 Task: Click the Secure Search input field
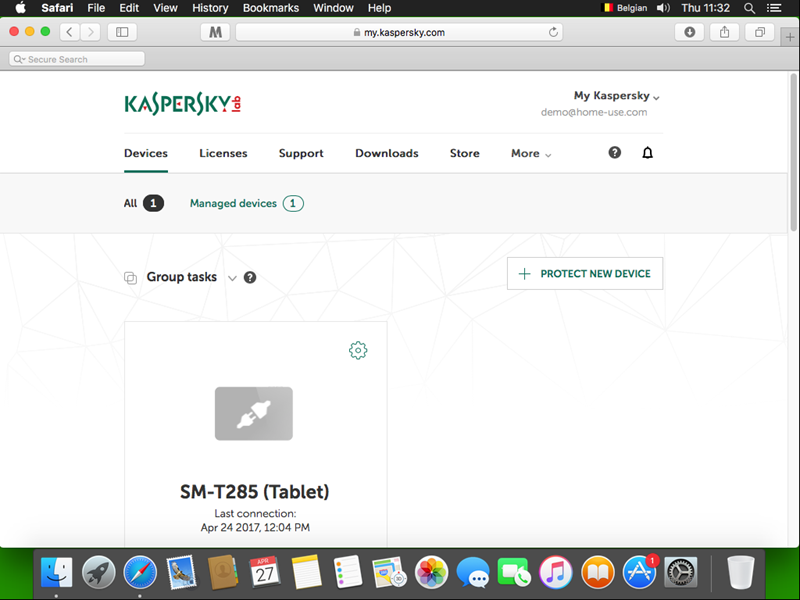(x=77, y=59)
